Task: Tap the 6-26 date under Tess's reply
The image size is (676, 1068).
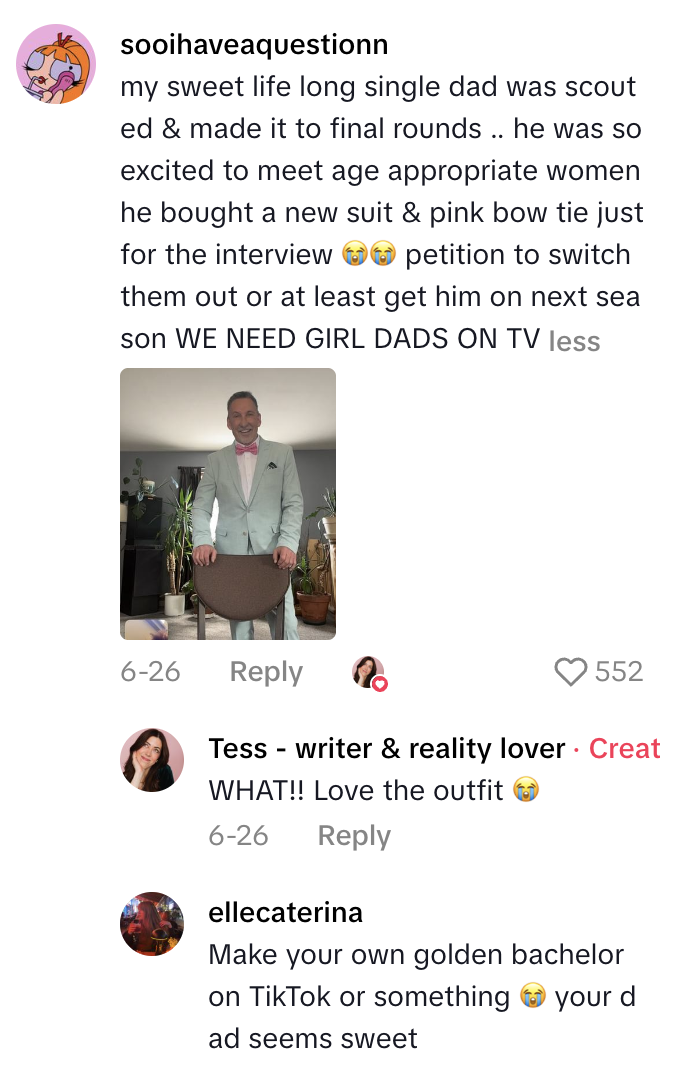Action: point(239,836)
